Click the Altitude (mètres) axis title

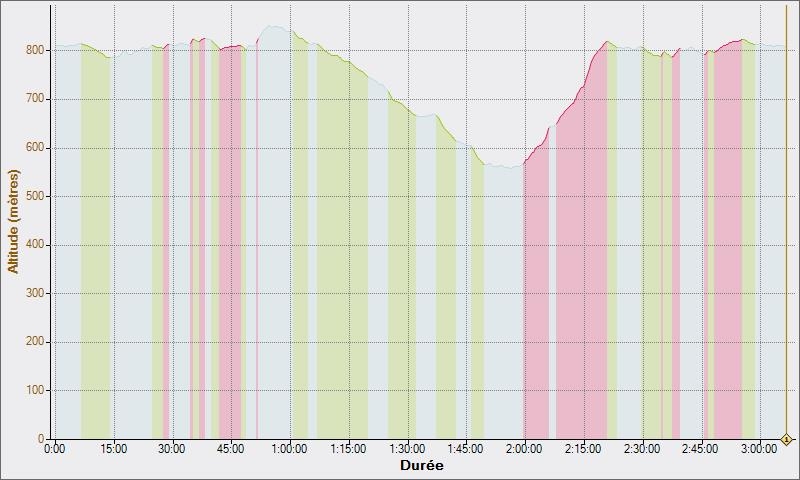13,222
